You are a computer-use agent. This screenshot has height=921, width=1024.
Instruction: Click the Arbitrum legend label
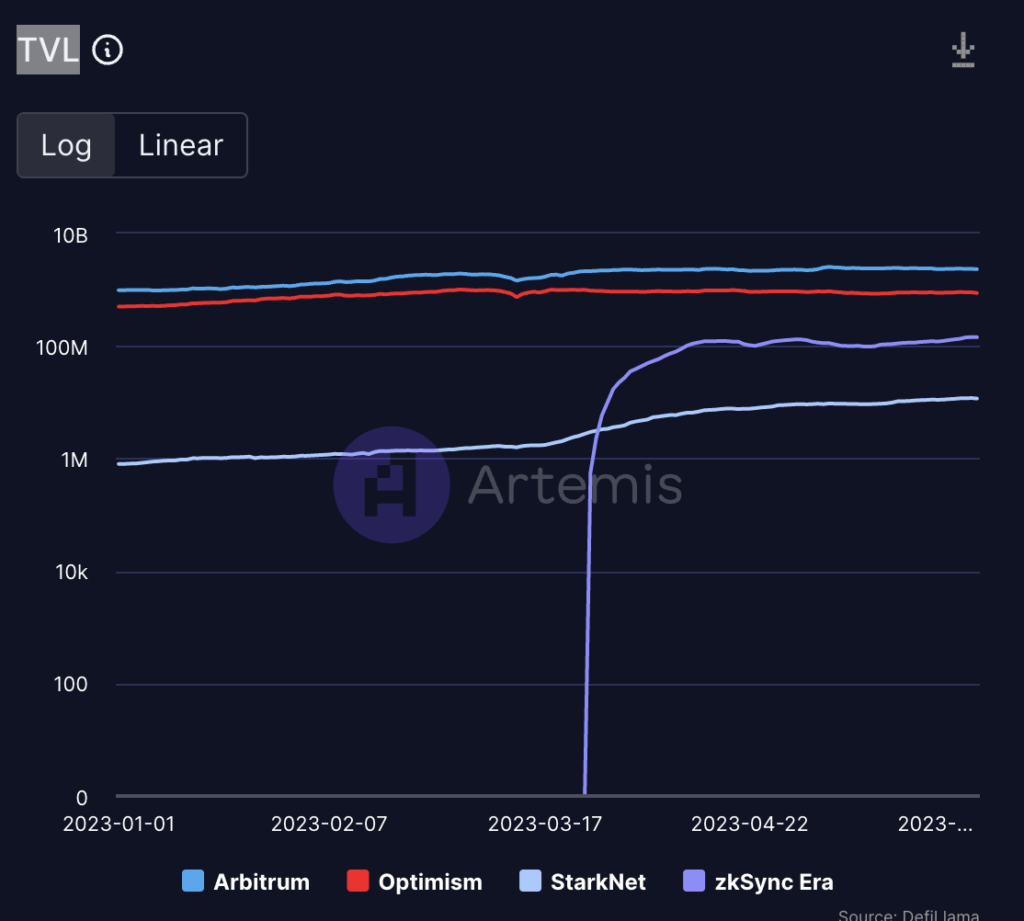point(261,882)
